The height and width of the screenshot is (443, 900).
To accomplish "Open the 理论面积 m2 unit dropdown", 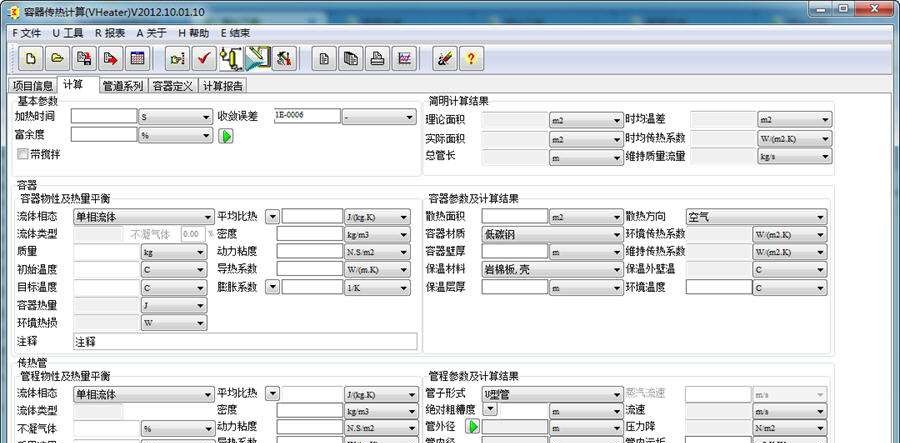I will 587,120.
